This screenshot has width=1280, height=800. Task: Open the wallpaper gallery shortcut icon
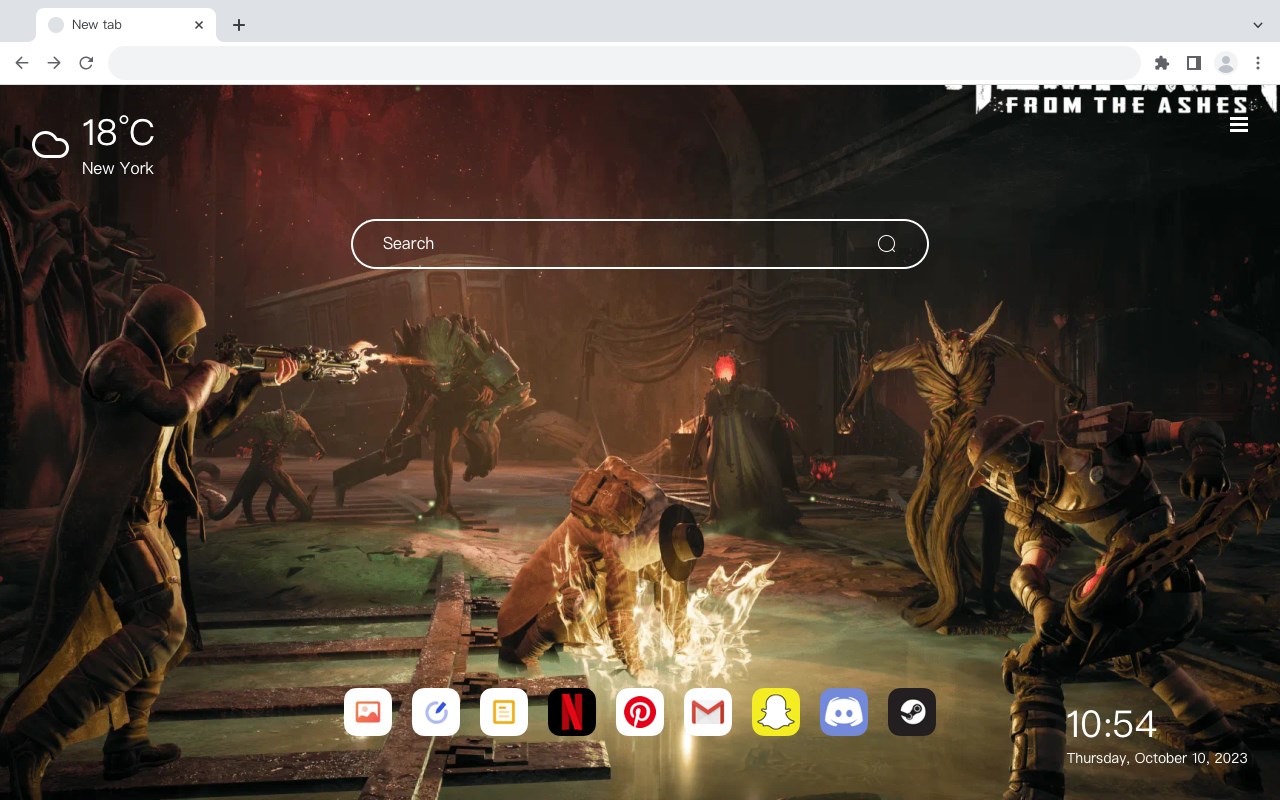pyautogui.click(x=368, y=712)
